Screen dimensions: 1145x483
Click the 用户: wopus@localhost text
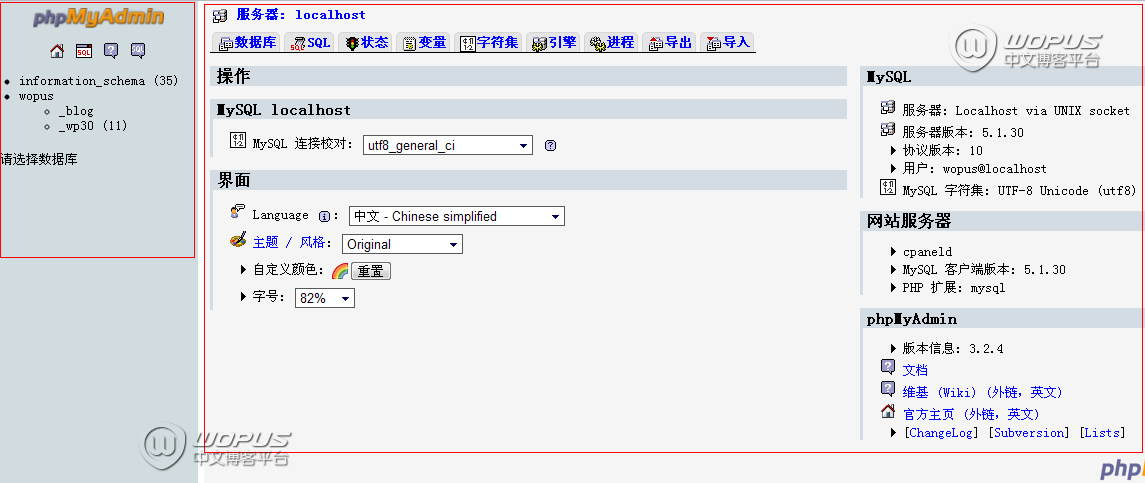click(x=975, y=169)
